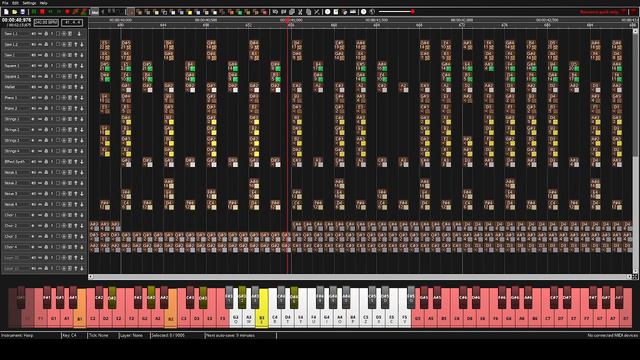Toggle lock on the Effect Synth layer

pyautogui.click(x=46, y=162)
